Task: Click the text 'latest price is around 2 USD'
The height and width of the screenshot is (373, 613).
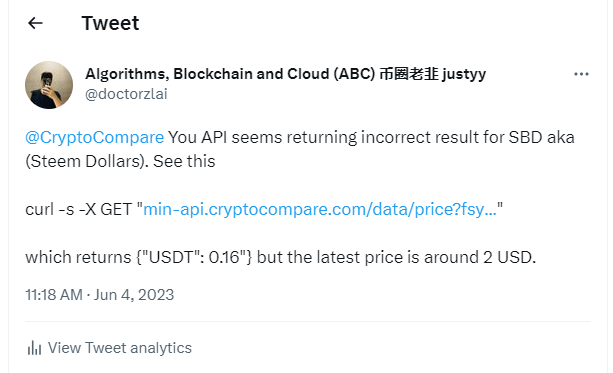Action: click(x=425, y=257)
